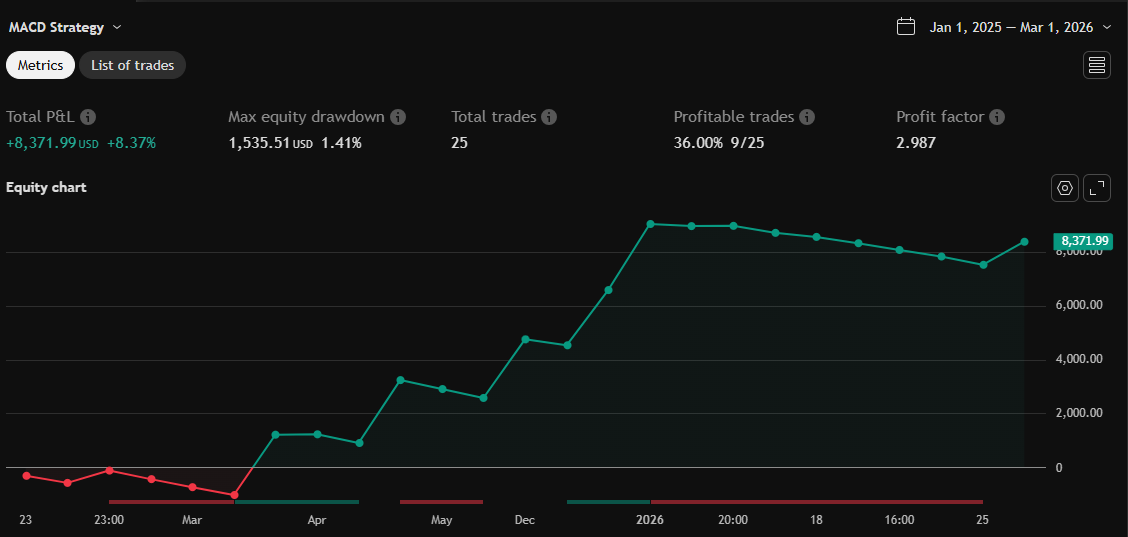This screenshot has width=1128, height=537.
Task: Click the short red bar left of May
Action: tap(441, 501)
